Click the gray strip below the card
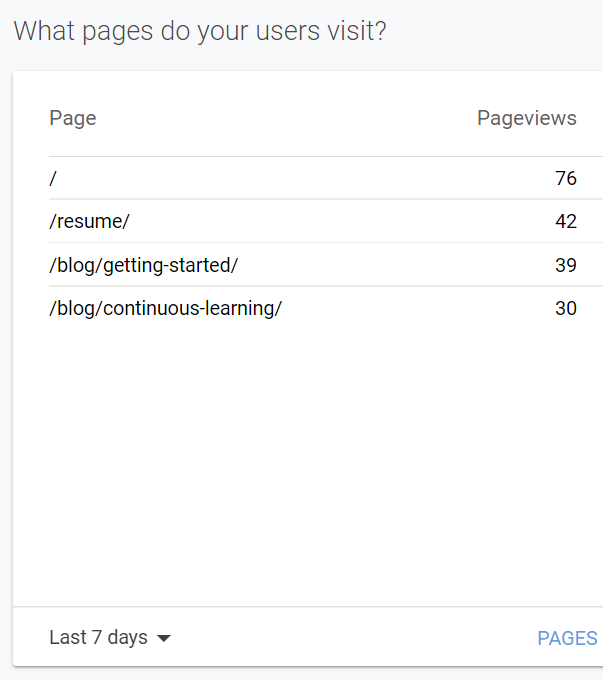Viewport: 603px width, 680px height. (x=300, y=673)
